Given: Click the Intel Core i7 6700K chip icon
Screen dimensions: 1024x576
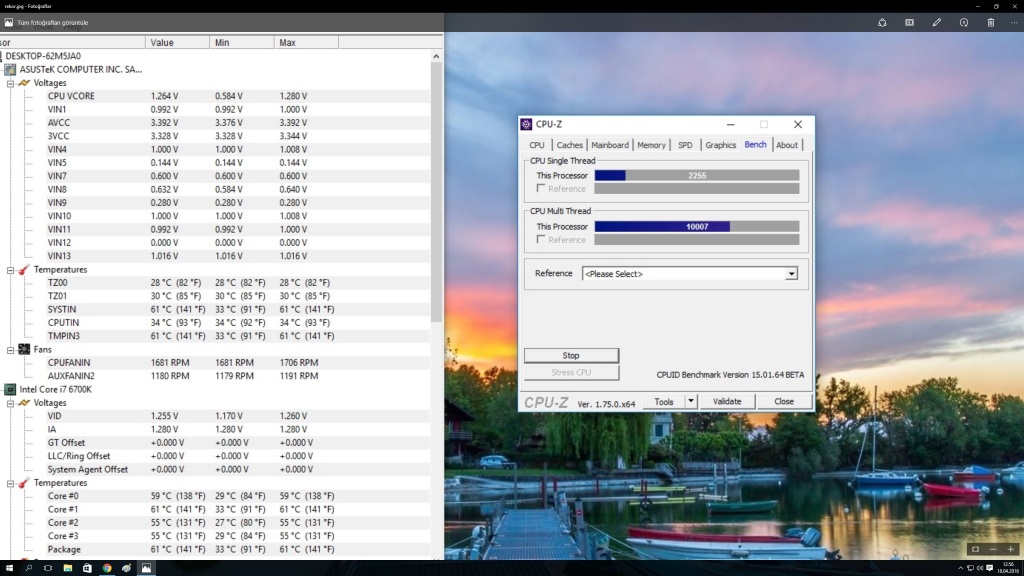Looking at the screenshot, I should pos(10,389).
